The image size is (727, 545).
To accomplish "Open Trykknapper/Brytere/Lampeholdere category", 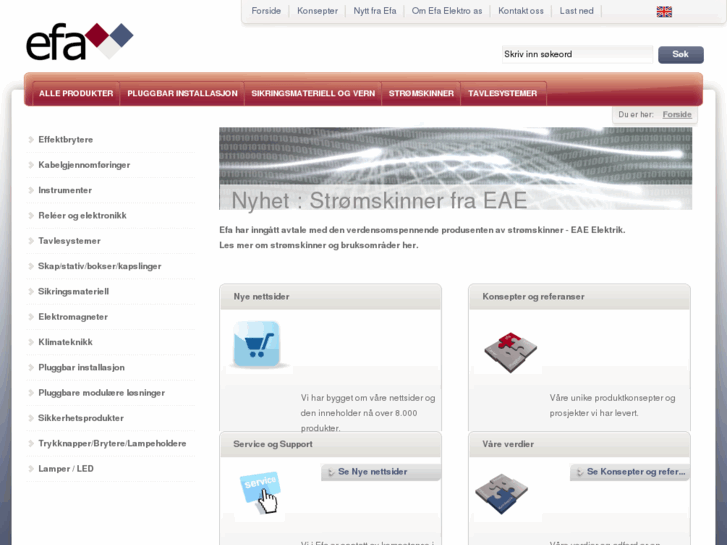I will [x=112, y=443].
